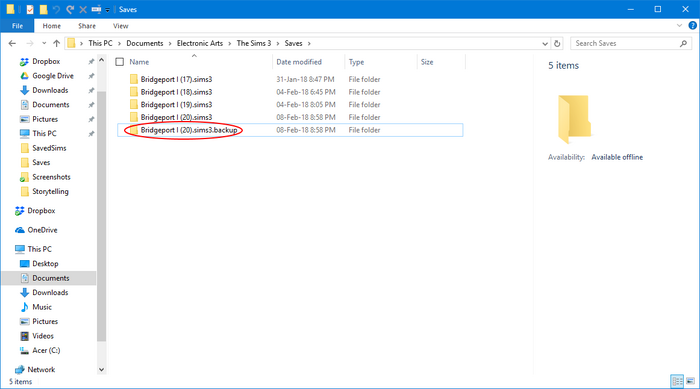The image size is (700, 389).
Task: Click the Properties checkmark icon in the title bar
Action: tap(30, 9)
